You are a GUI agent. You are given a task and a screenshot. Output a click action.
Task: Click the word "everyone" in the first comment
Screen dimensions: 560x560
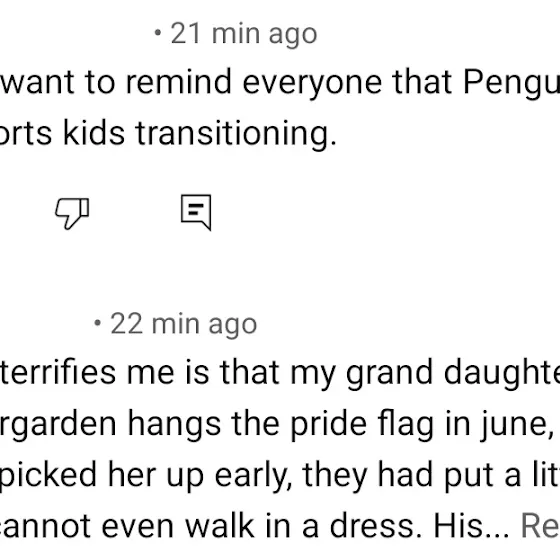[312, 84]
